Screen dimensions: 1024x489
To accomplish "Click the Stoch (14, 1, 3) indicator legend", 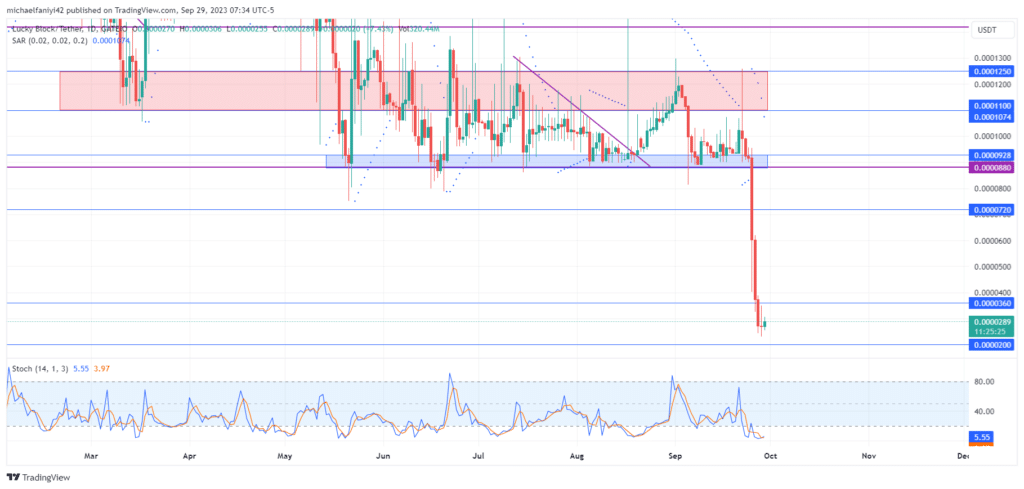I will point(40,369).
